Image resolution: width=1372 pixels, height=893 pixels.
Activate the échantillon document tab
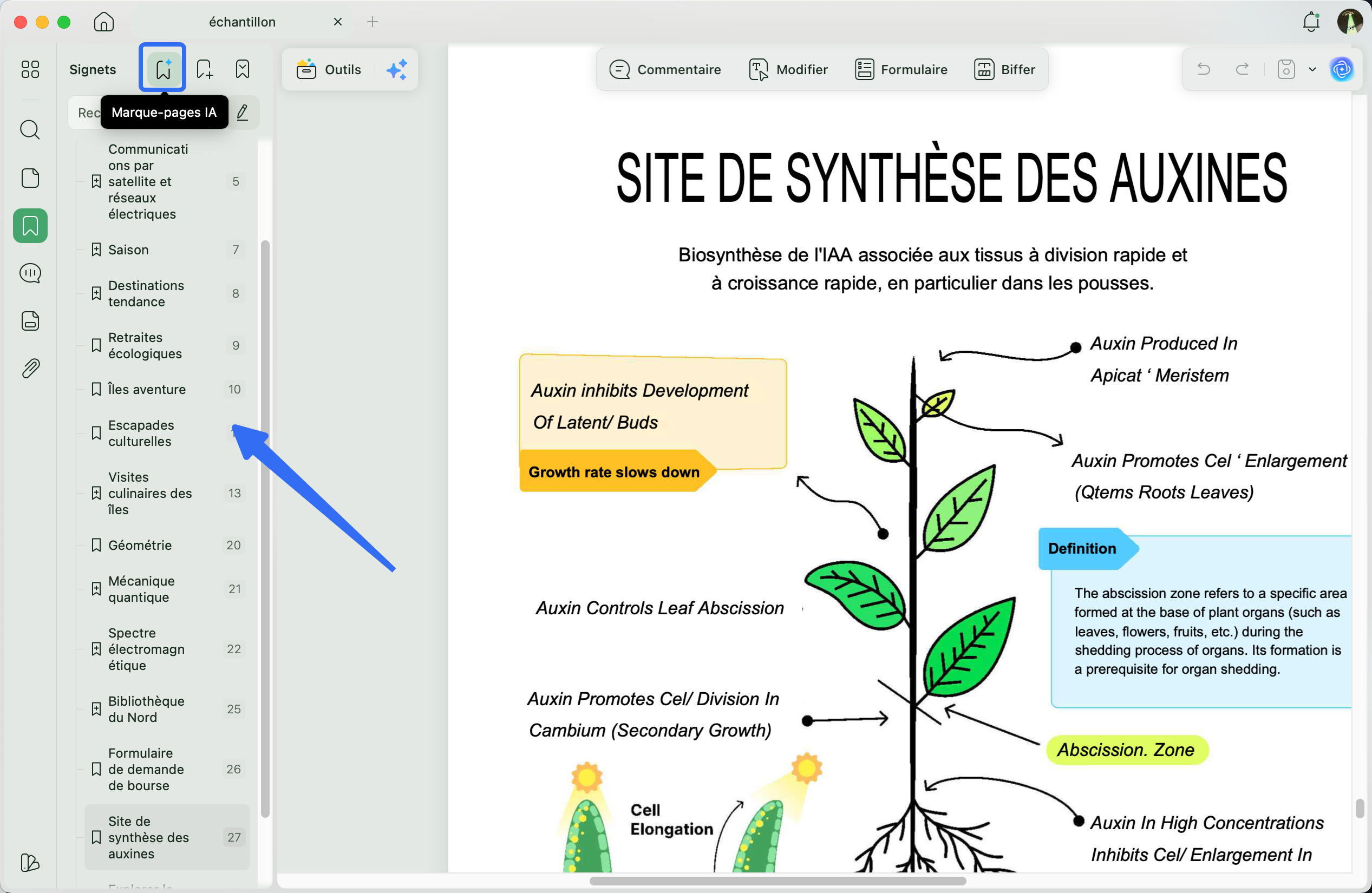(242, 21)
